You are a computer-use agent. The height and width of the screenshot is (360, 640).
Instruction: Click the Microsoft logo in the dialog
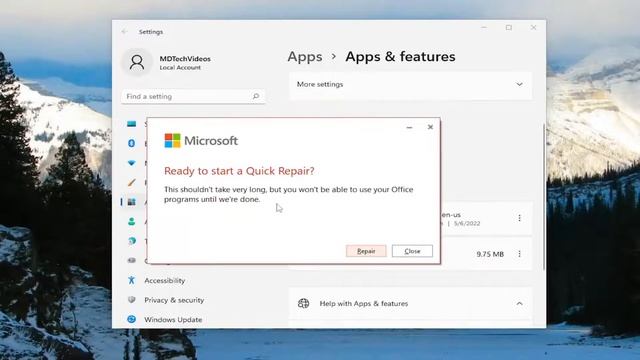click(x=172, y=141)
